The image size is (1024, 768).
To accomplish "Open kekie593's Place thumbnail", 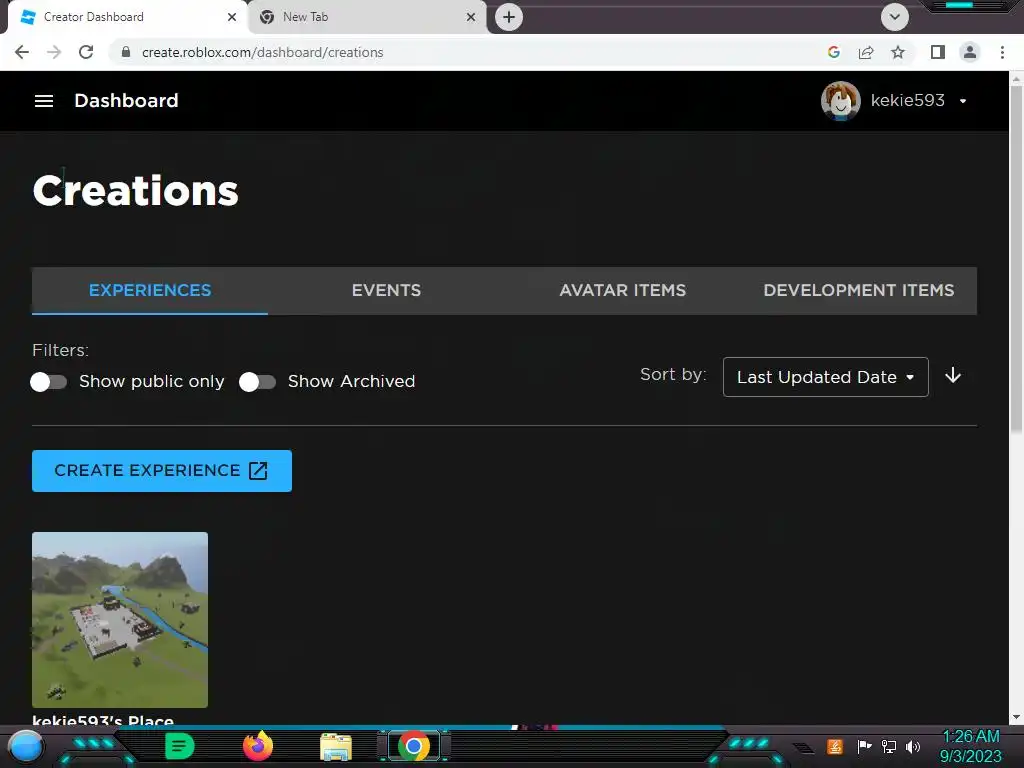I will click(120, 620).
